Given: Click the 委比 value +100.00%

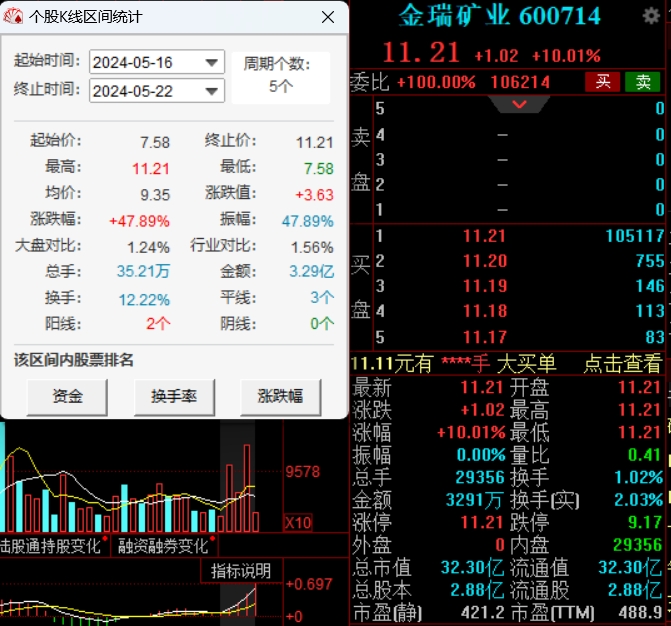Looking at the screenshot, I should click(x=436, y=82).
